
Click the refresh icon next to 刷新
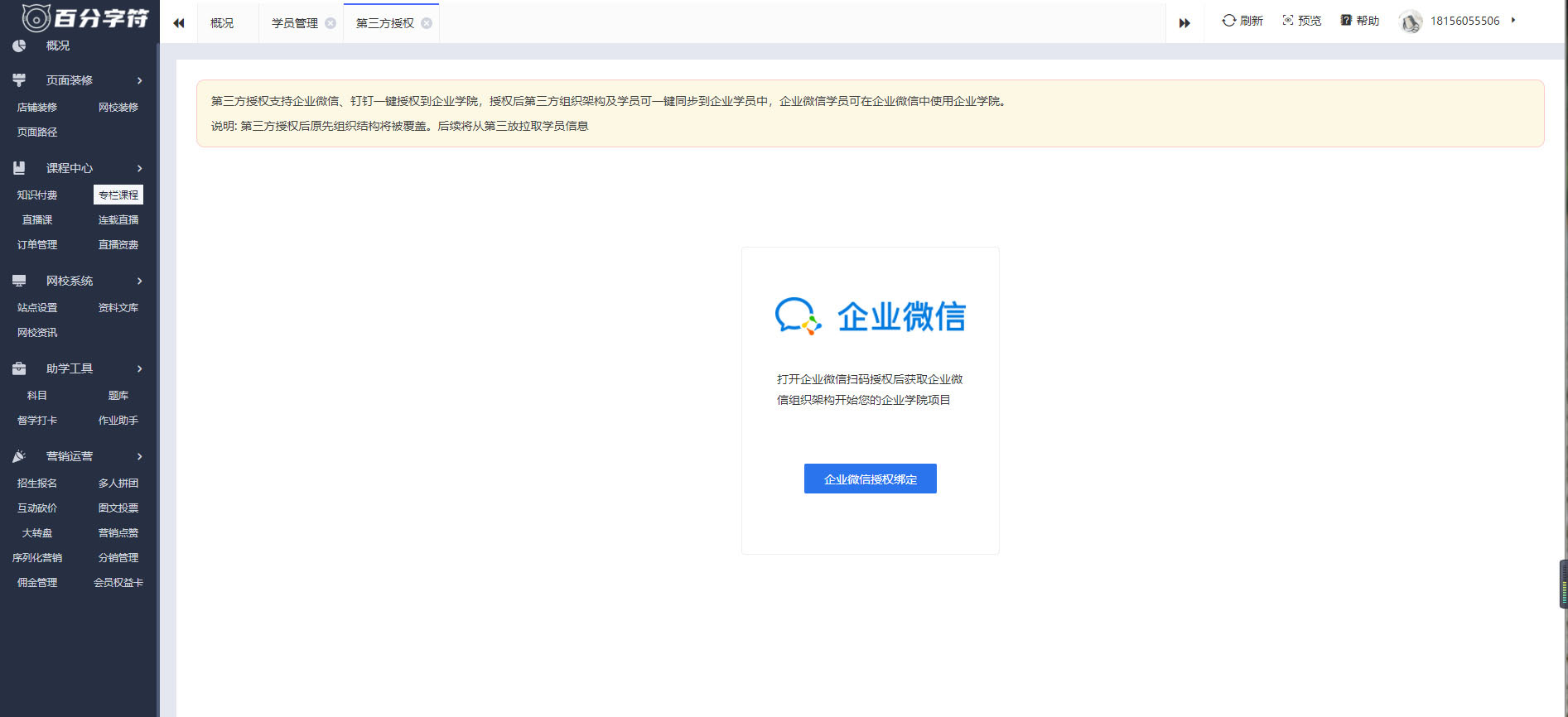(x=1228, y=21)
